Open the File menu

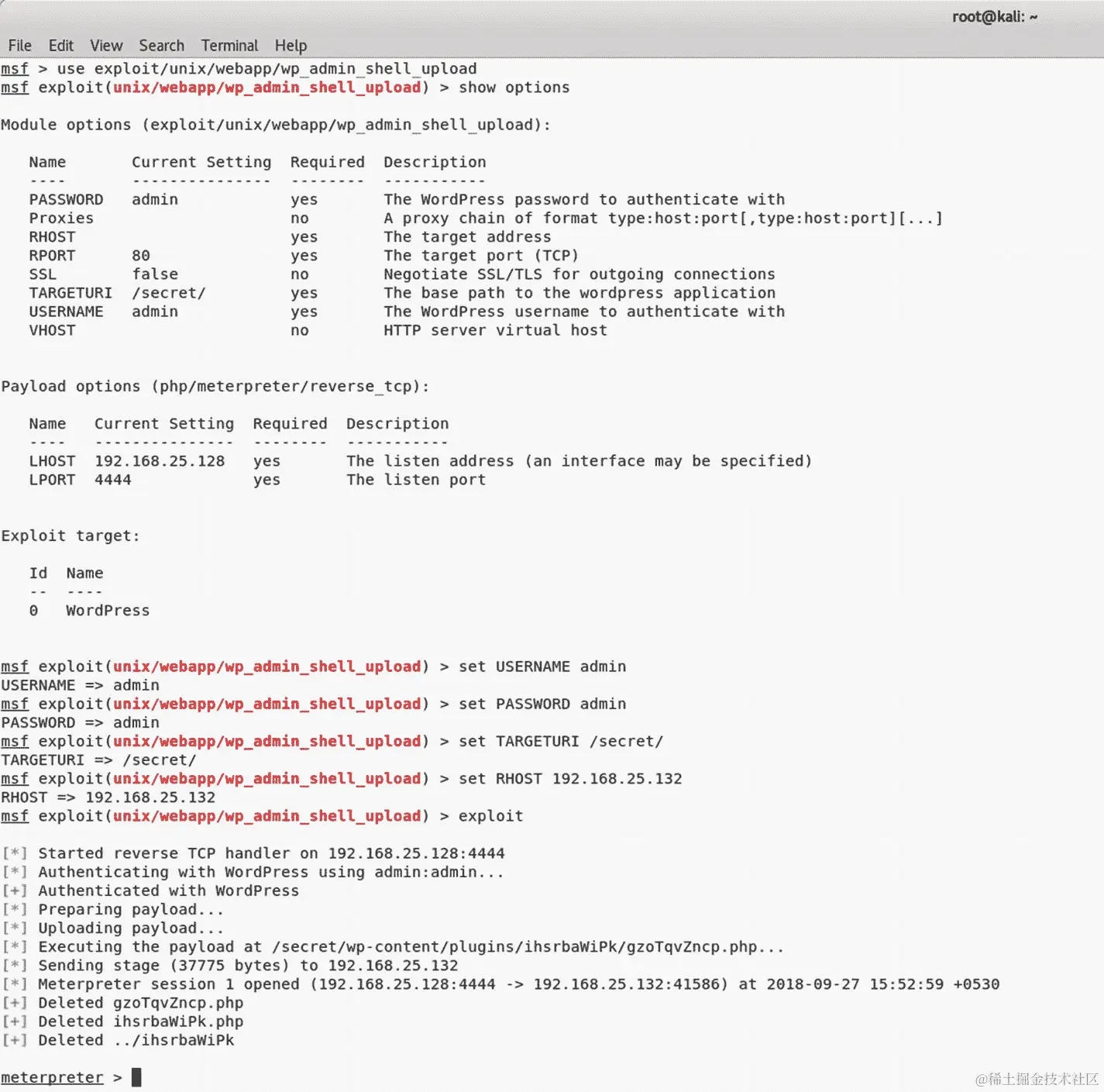(x=19, y=46)
